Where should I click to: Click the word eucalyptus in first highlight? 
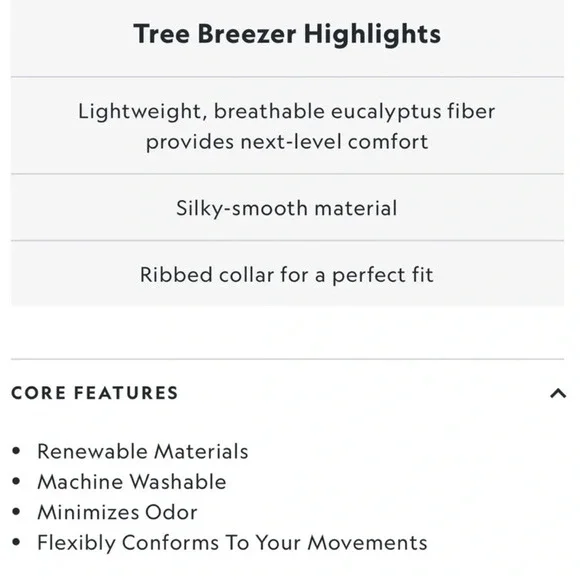(x=386, y=112)
